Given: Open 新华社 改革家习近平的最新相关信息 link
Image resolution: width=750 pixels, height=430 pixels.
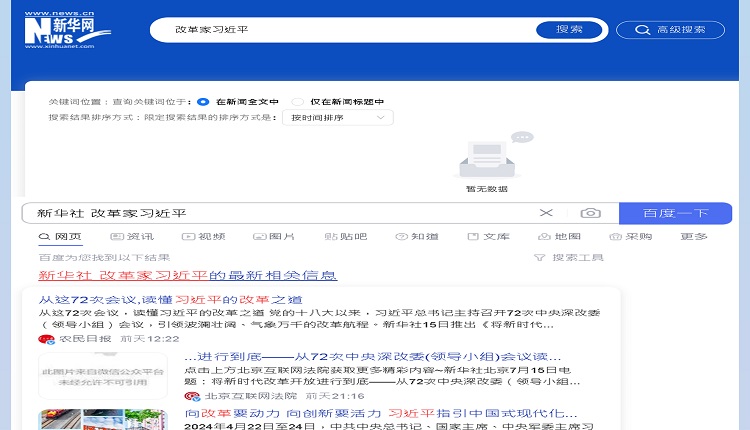Looking at the screenshot, I should tap(188, 275).
